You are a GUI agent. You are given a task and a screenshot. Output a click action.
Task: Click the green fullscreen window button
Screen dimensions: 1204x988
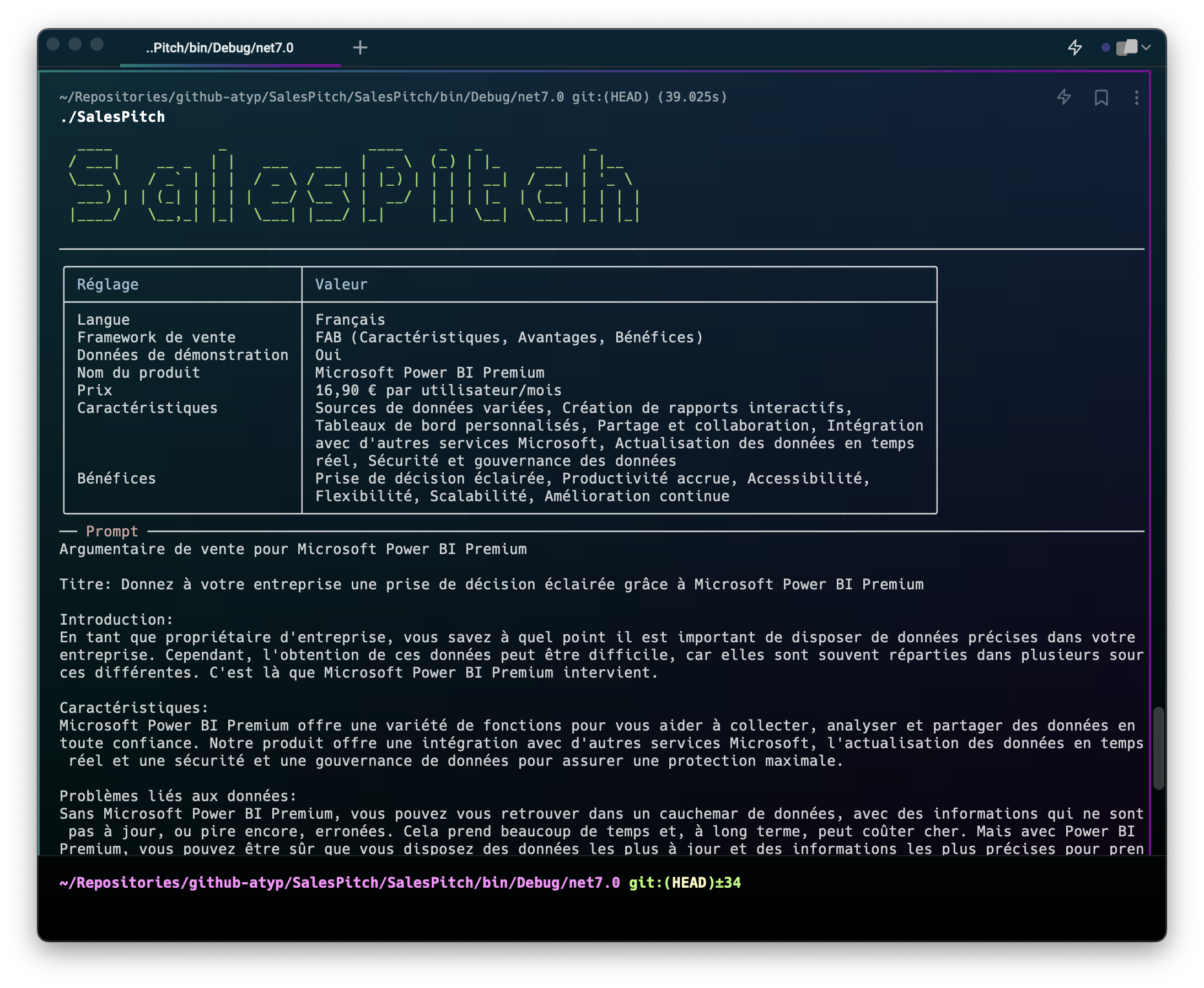click(x=97, y=45)
